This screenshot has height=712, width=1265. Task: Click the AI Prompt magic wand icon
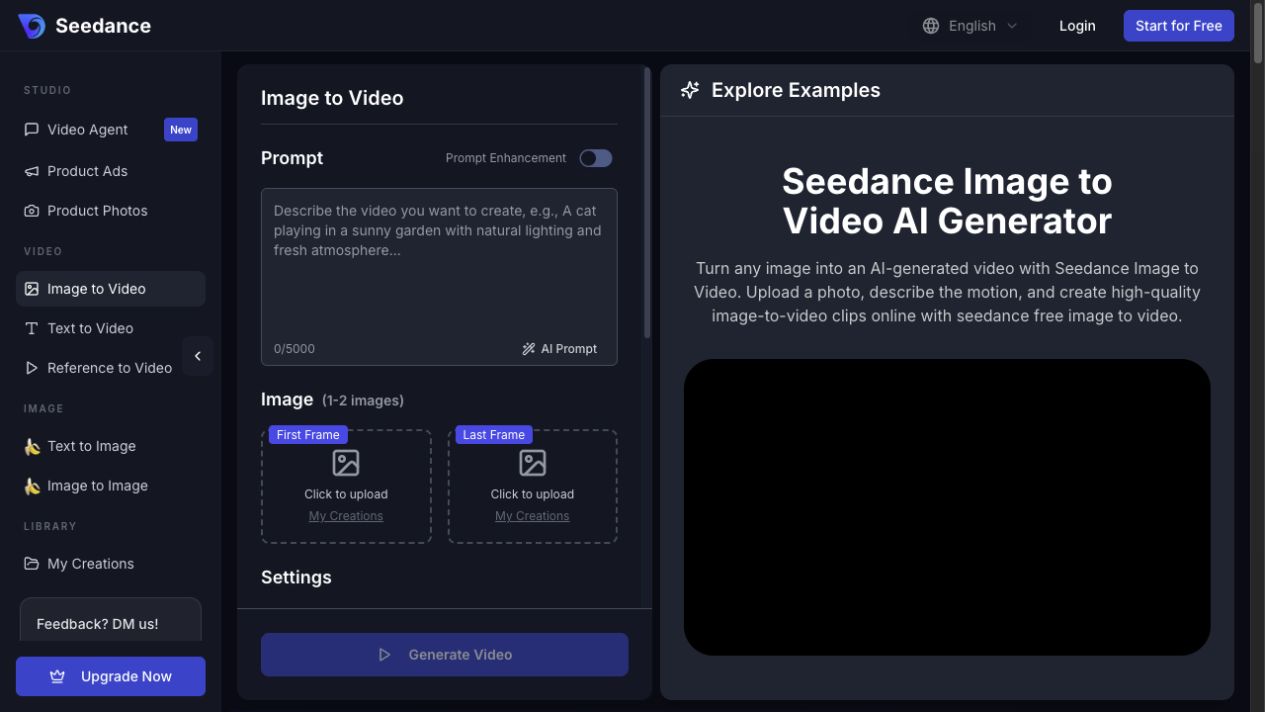coord(529,349)
